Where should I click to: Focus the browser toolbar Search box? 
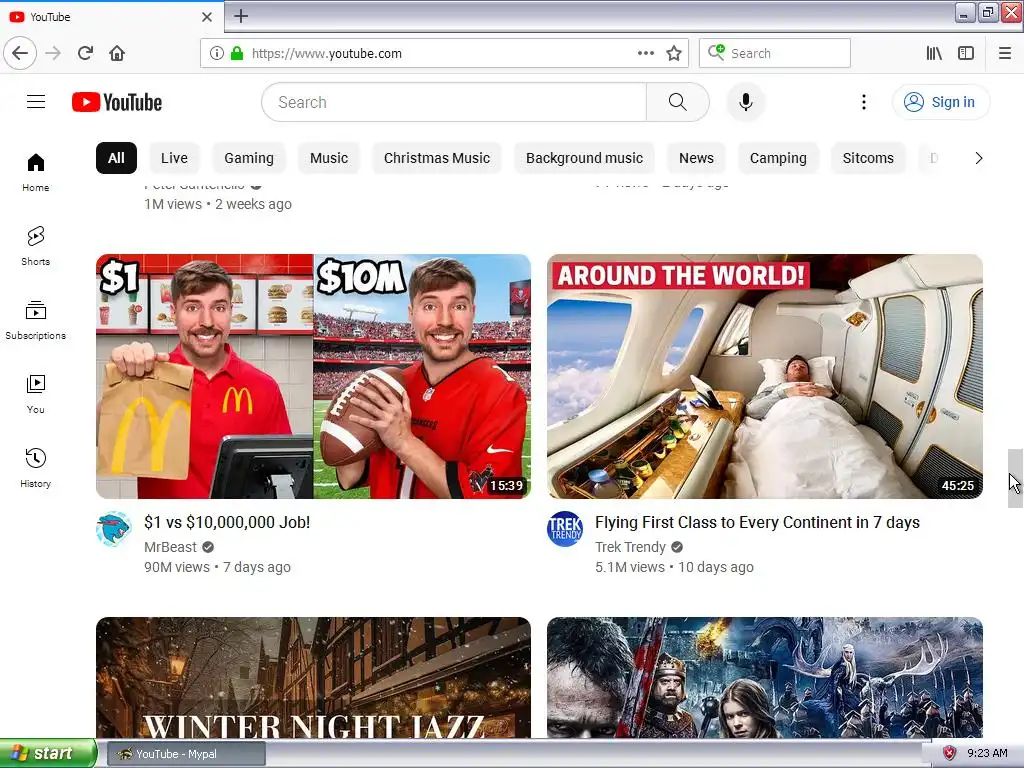coord(775,53)
